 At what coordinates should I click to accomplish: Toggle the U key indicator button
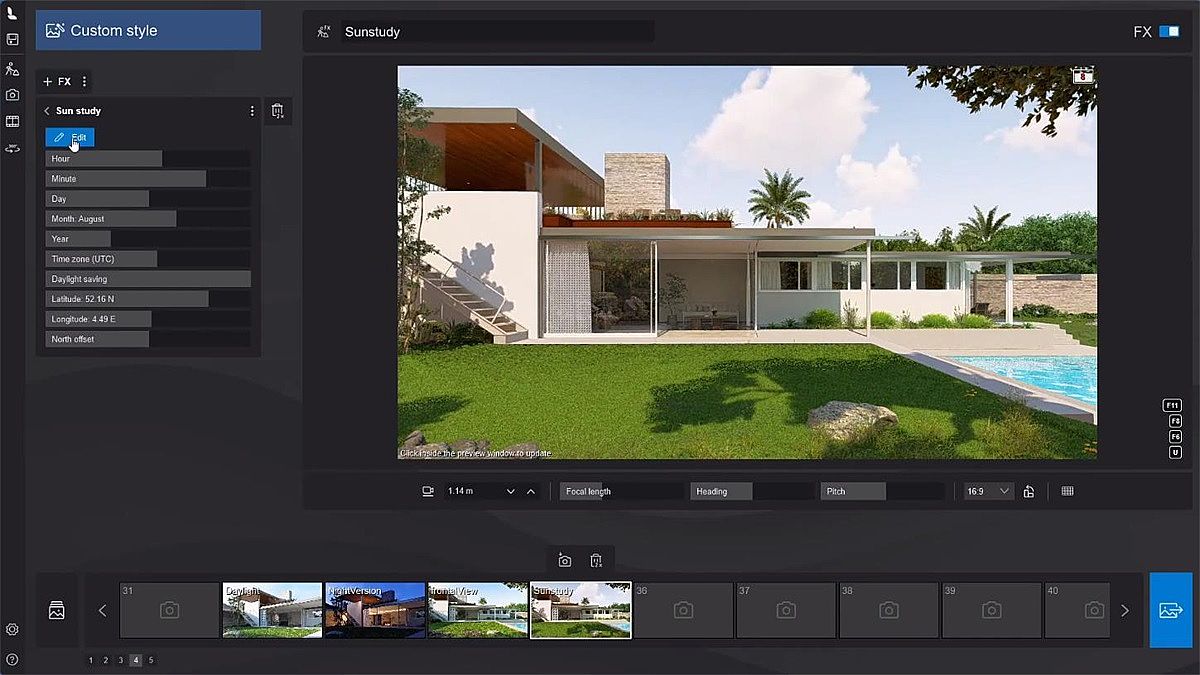(x=1175, y=452)
